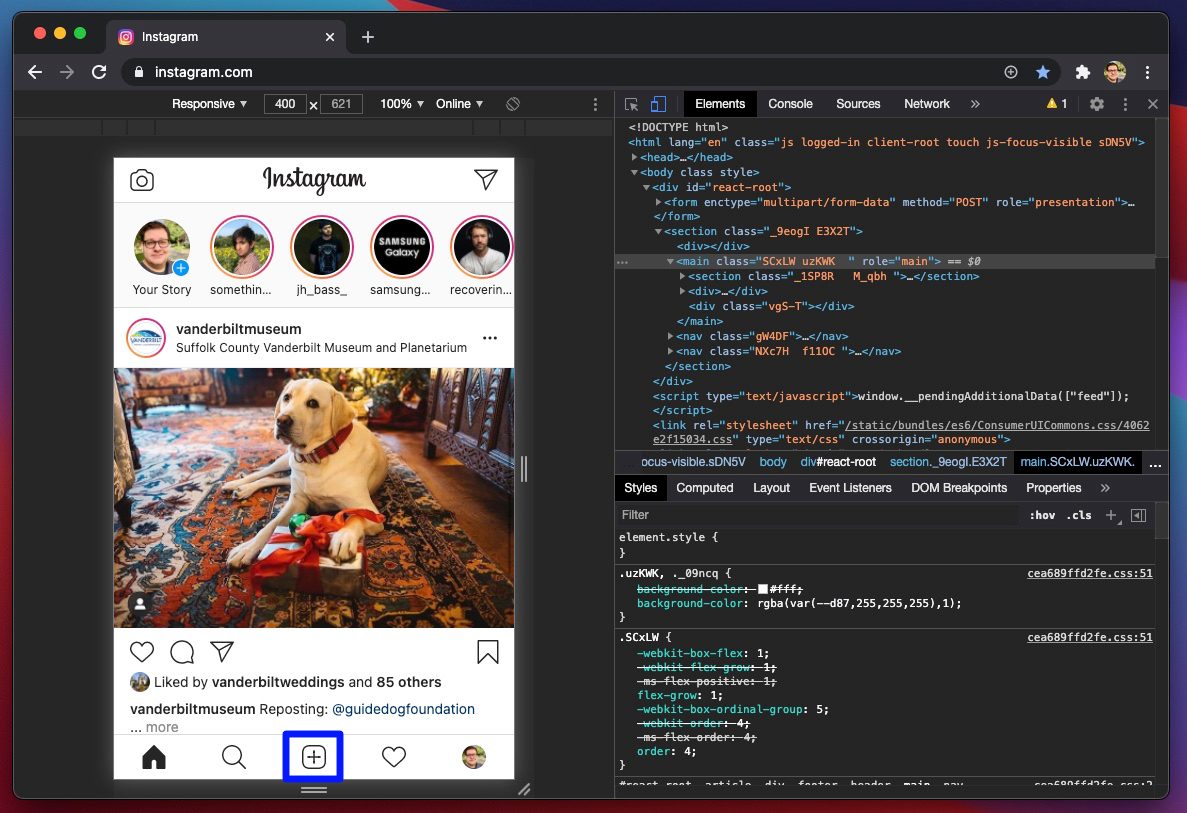Open Chrome profile avatar

1114,72
